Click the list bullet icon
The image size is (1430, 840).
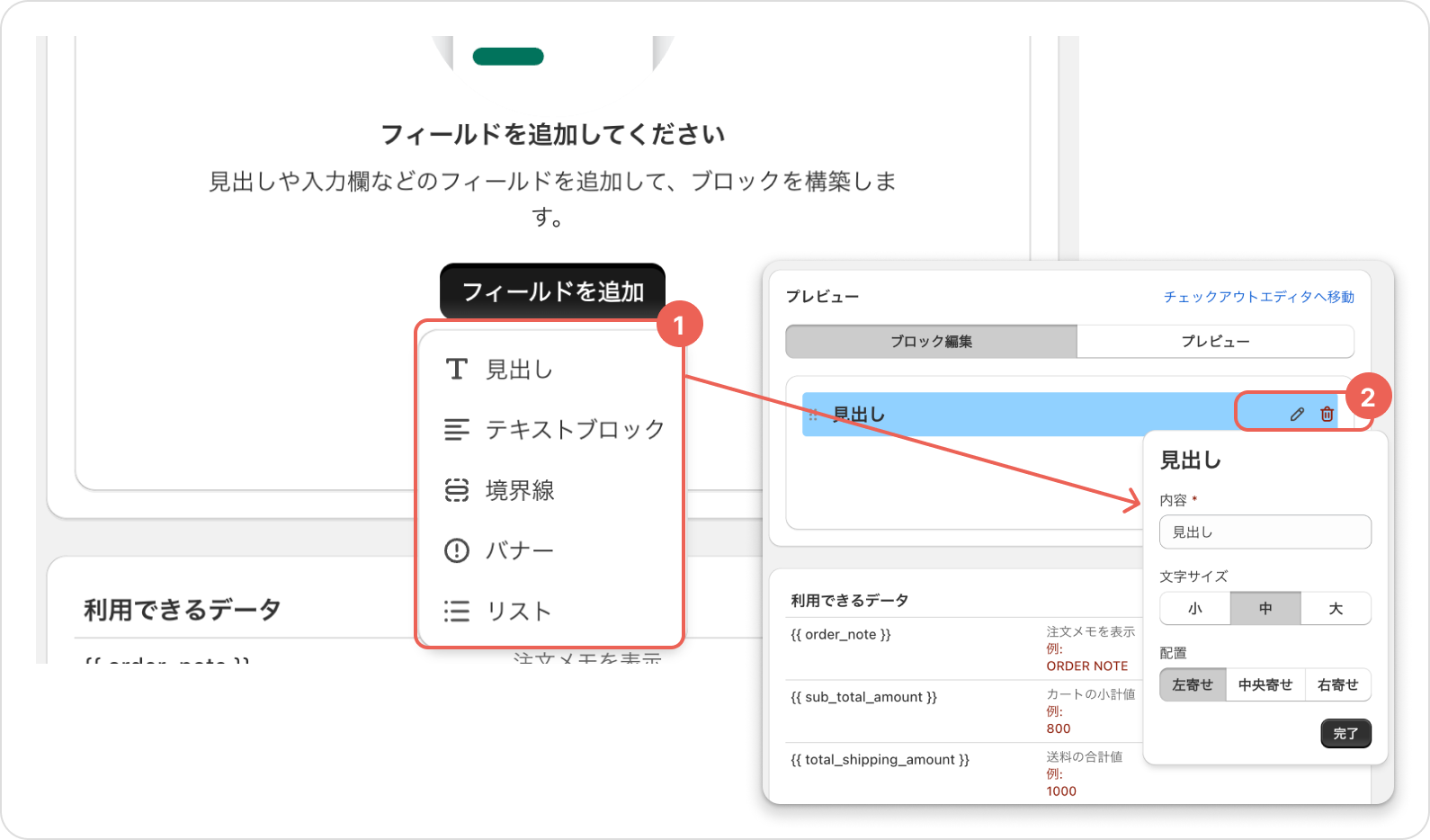pyautogui.click(x=457, y=612)
